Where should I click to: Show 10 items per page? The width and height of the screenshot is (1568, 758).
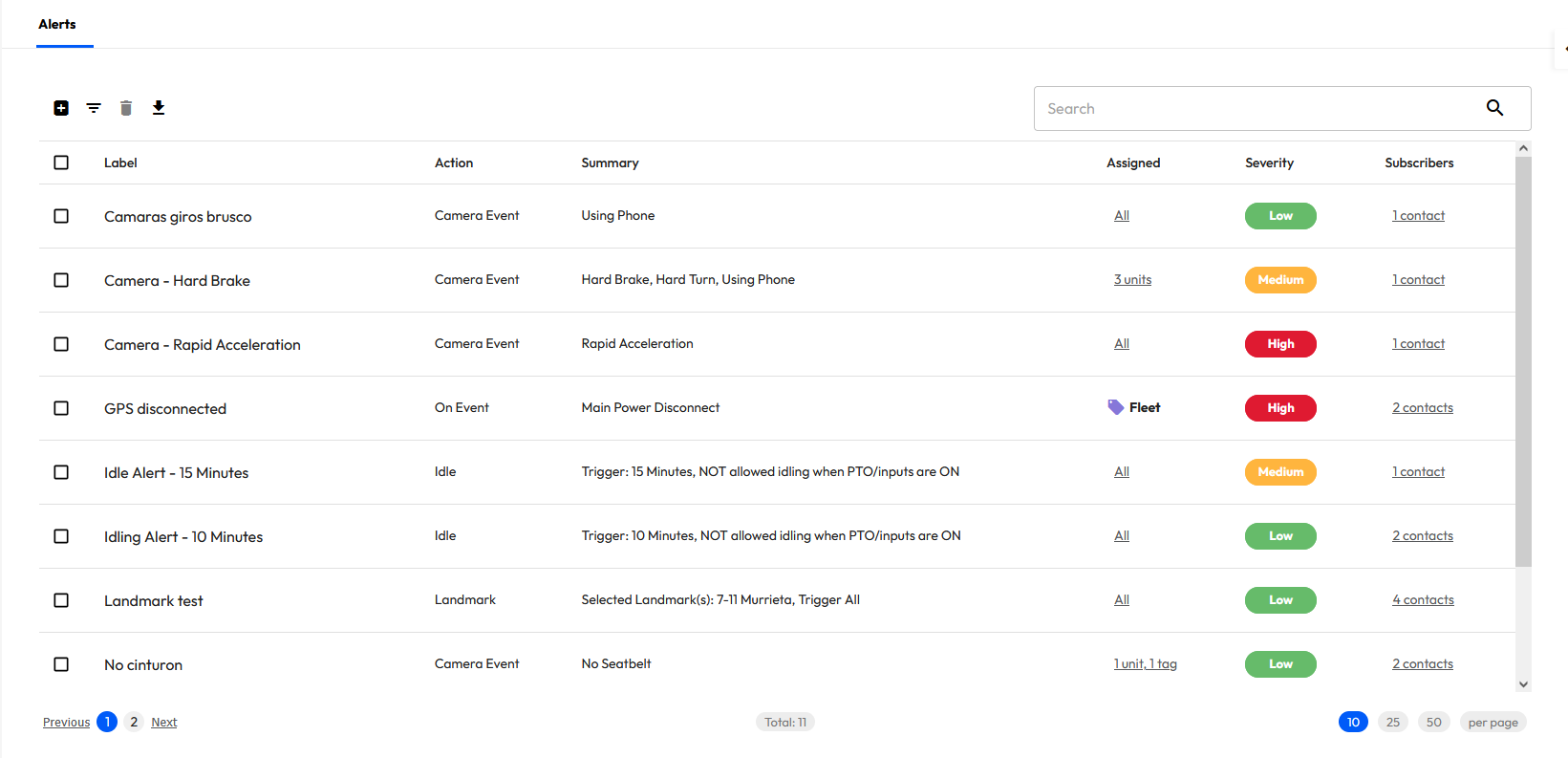tap(1353, 722)
